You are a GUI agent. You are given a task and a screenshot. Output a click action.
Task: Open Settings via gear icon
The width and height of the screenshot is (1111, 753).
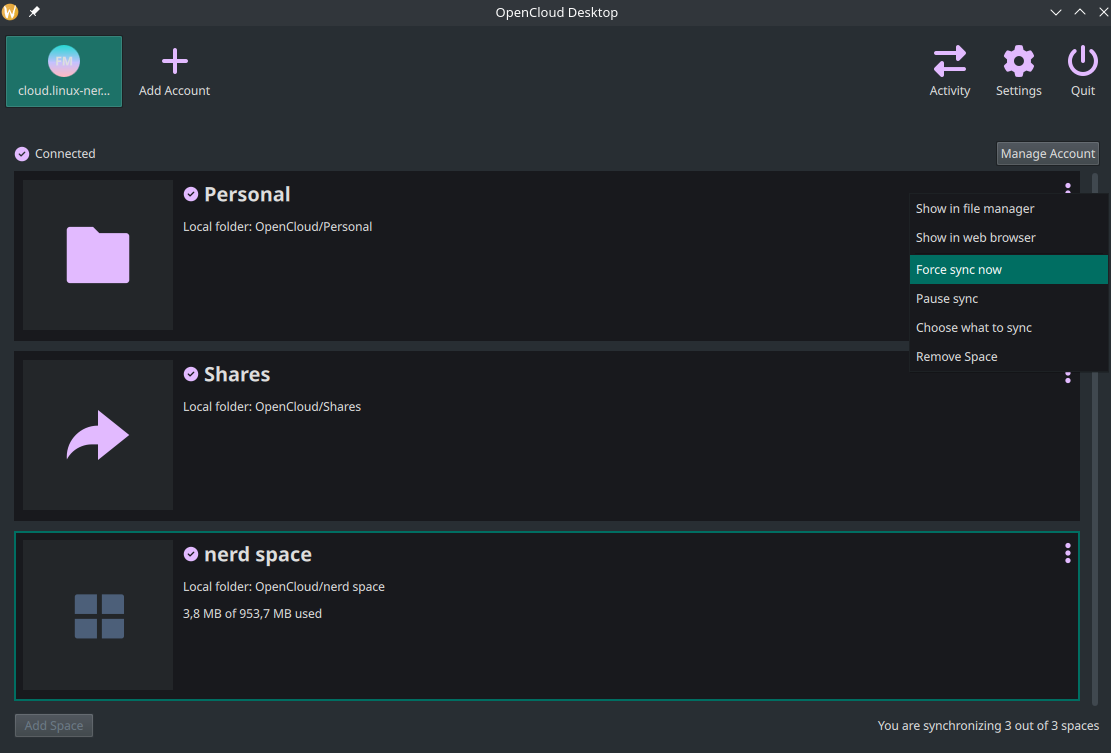pos(1018,62)
